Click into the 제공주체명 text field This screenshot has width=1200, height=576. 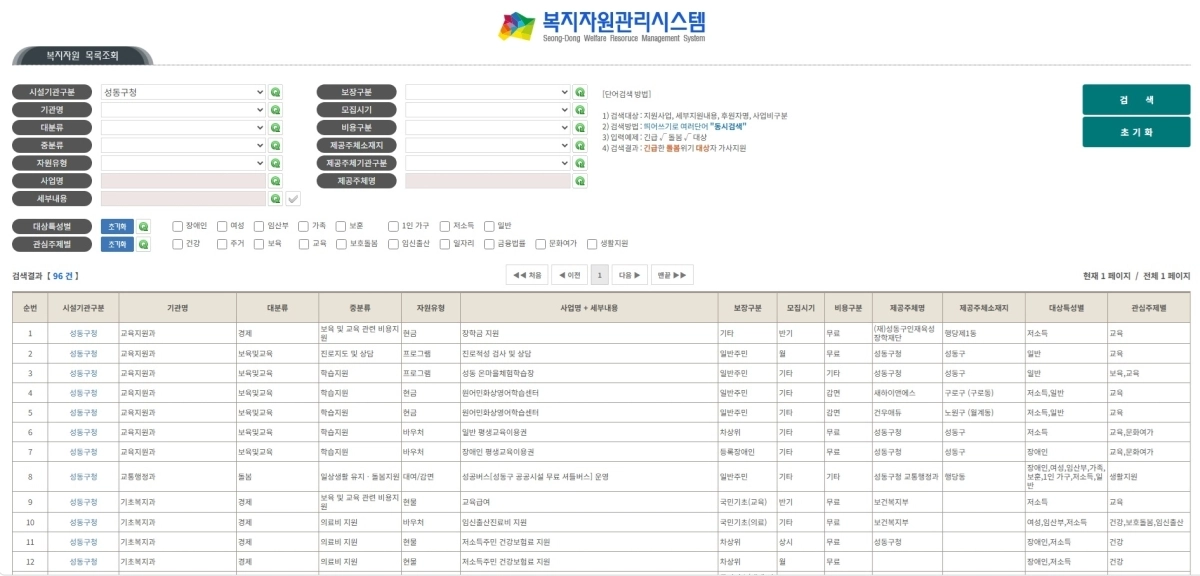488,181
